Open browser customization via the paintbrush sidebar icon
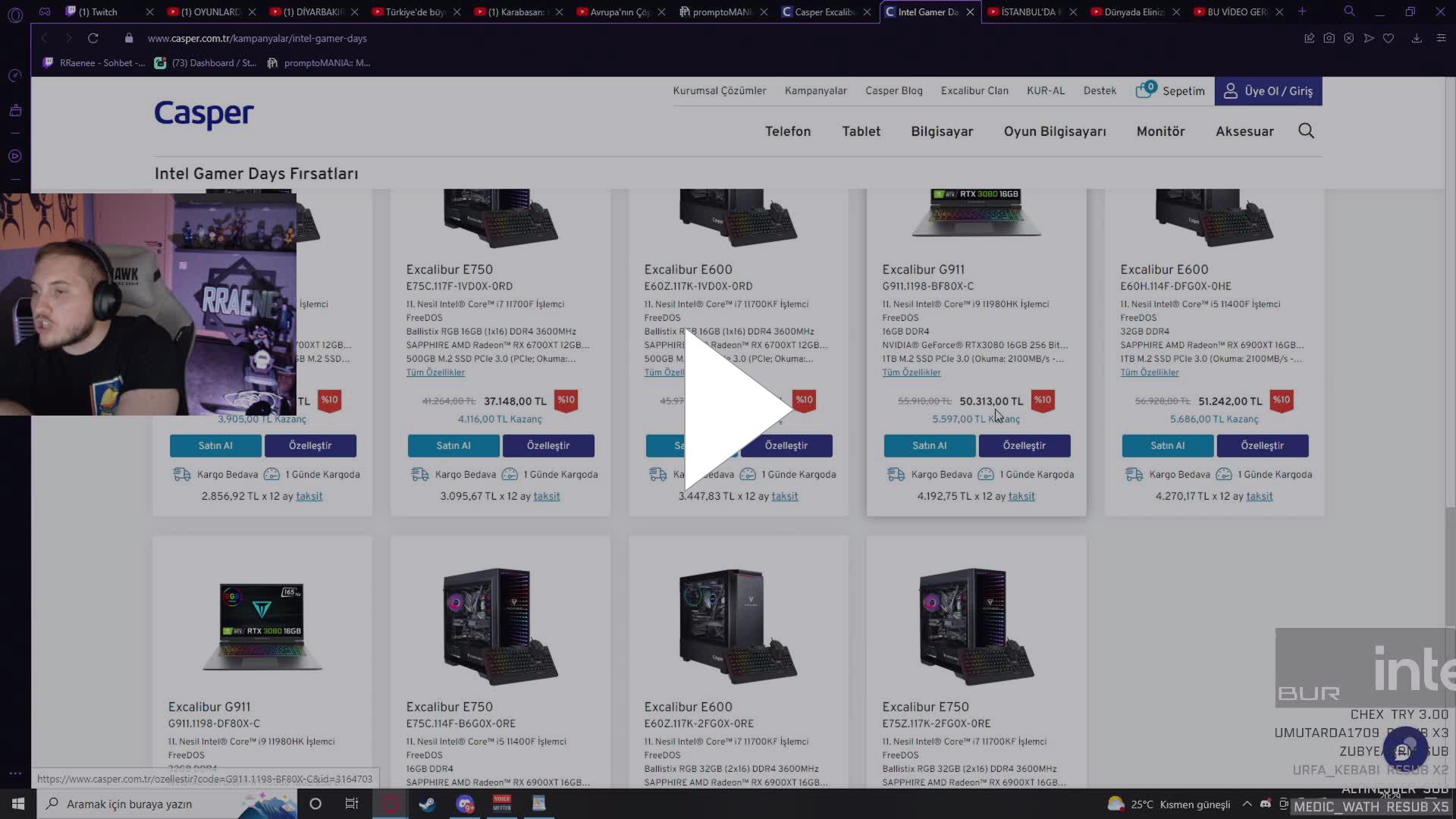The image size is (1456, 819). coord(14,110)
